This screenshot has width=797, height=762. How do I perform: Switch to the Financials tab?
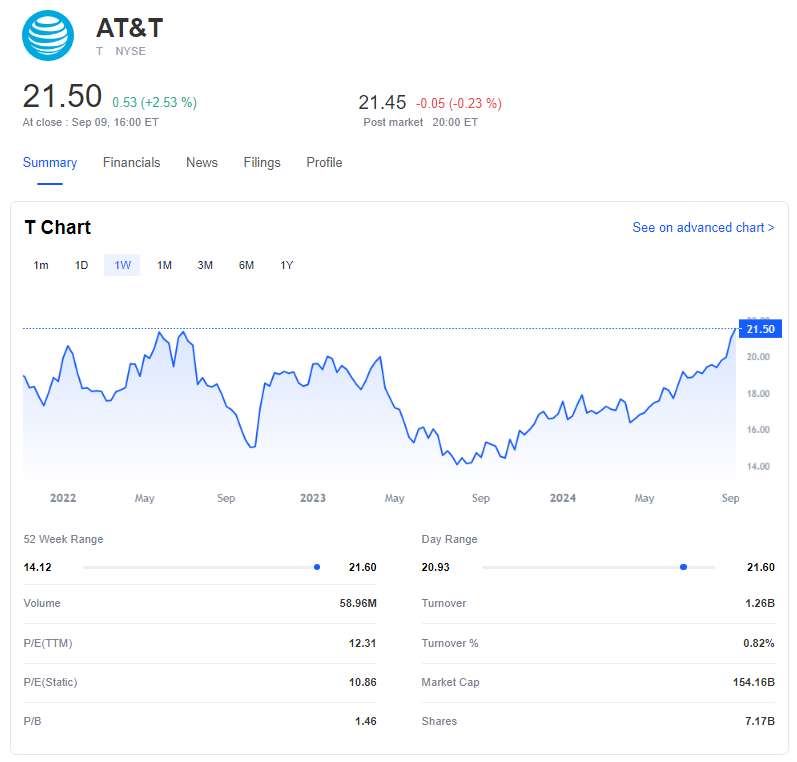coord(131,162)
